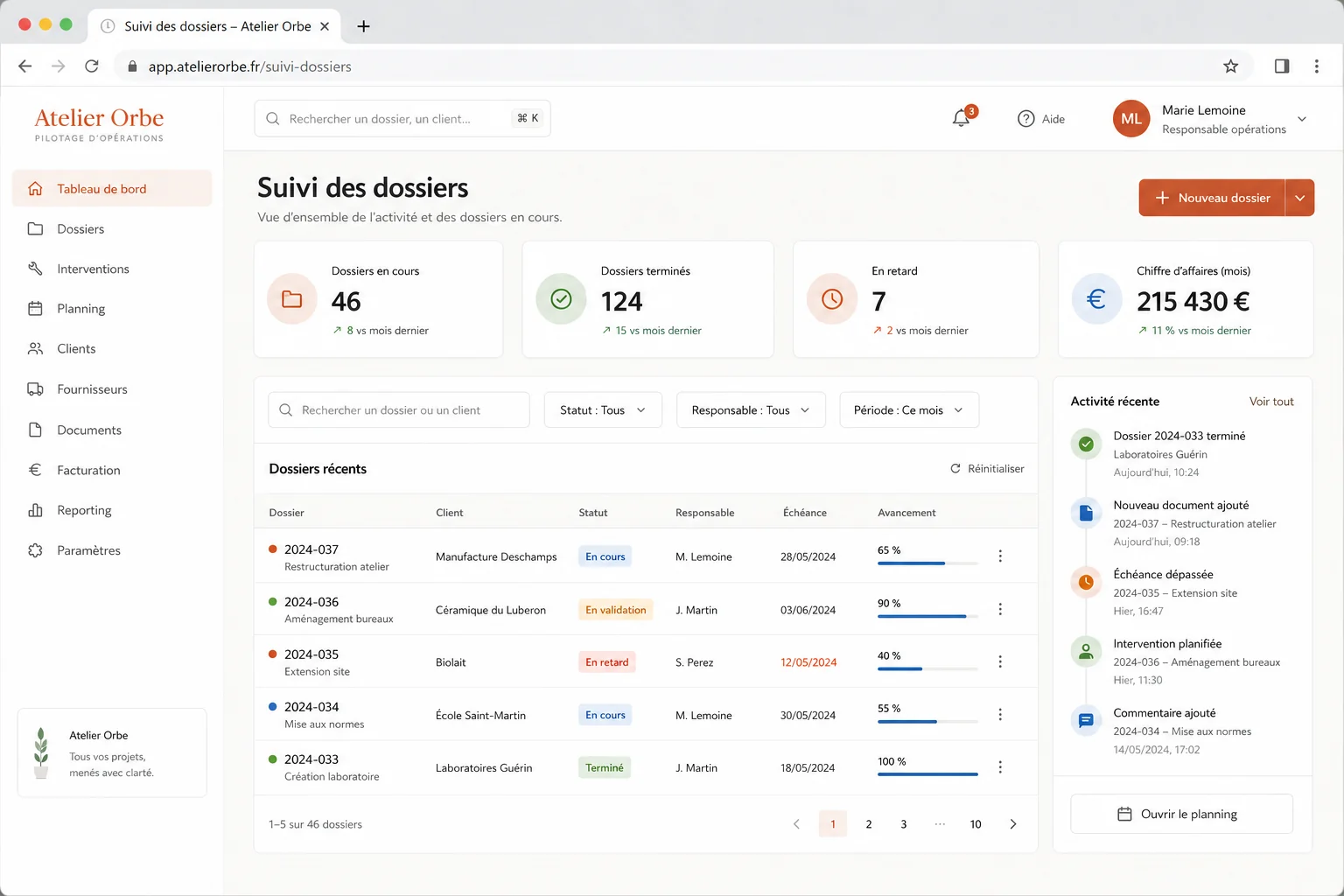This screenshot has height=896, width=1344.
Task: Click Réinitialiser to reset filters
Action: coord(987,469)
